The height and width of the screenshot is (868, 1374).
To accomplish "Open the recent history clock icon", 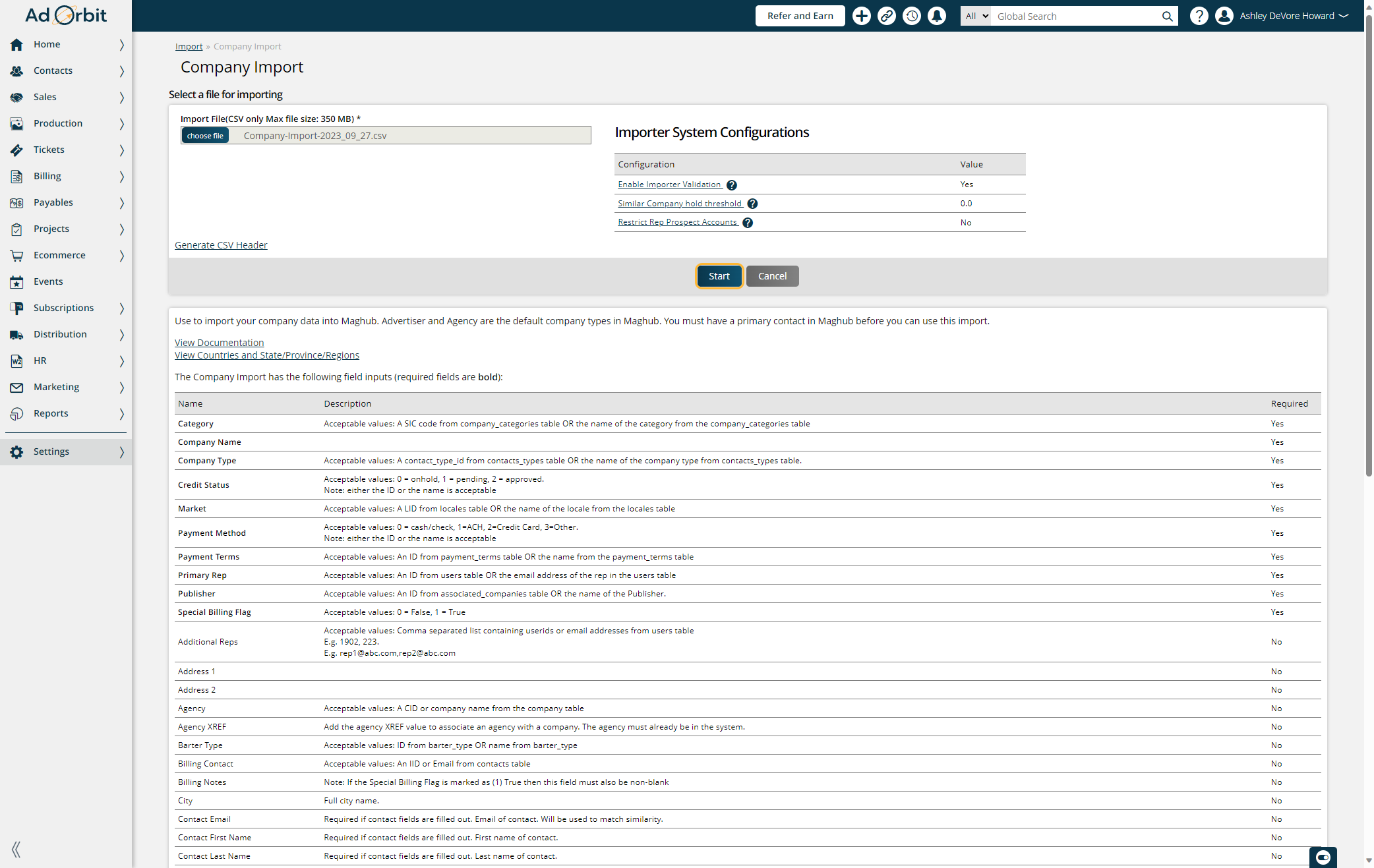I will (x=912, y=16).
